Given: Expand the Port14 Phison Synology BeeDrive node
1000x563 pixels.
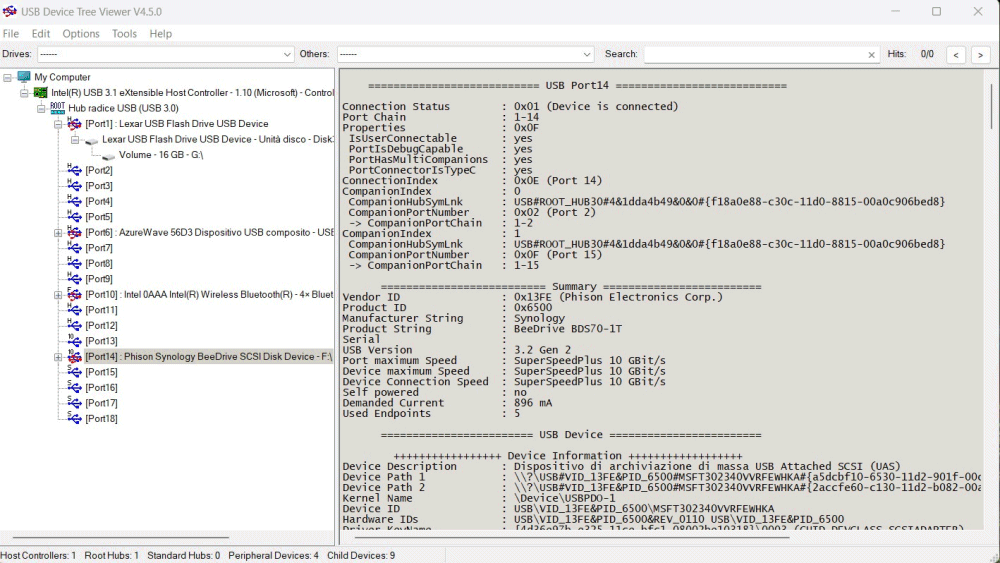Looking at the screenshot, I should coord(58,357).
